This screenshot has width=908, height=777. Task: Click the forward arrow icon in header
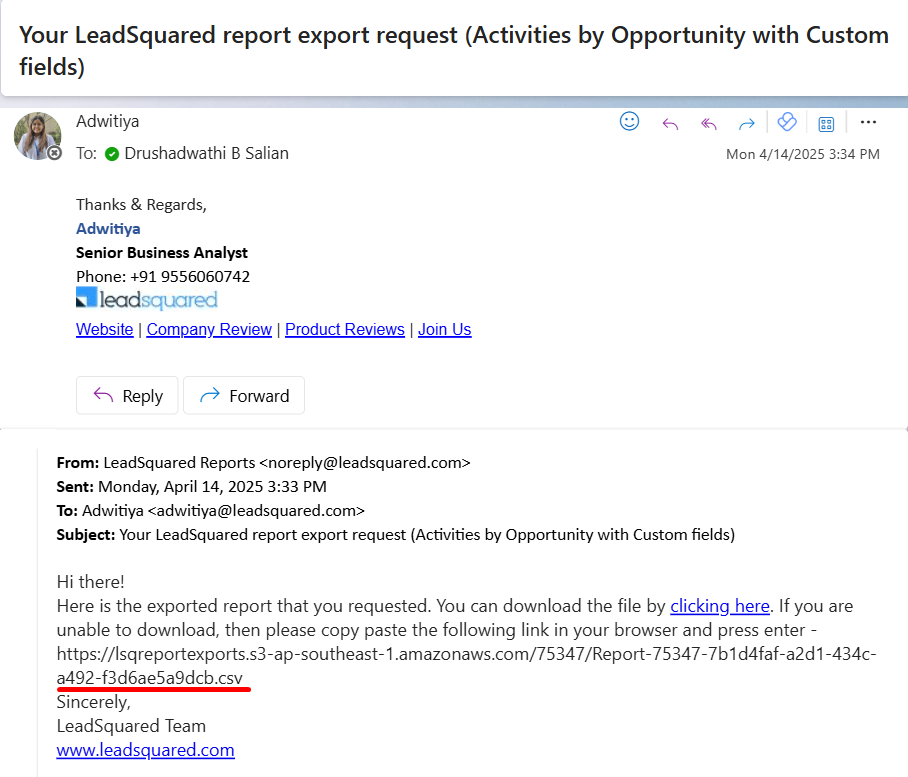click(746, 123)
